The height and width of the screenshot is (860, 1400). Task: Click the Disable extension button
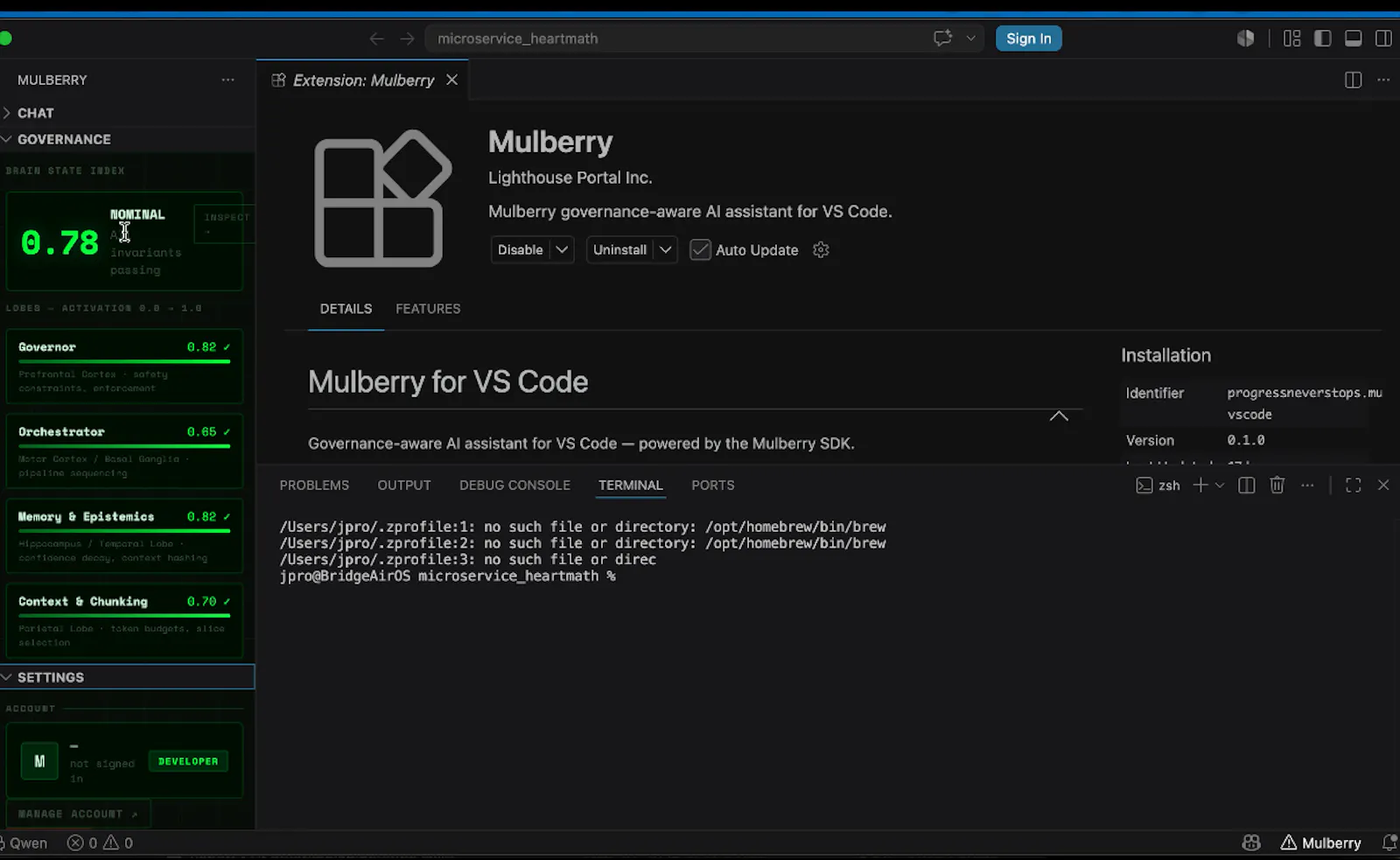pyautogui.click(x=520, y=249)
